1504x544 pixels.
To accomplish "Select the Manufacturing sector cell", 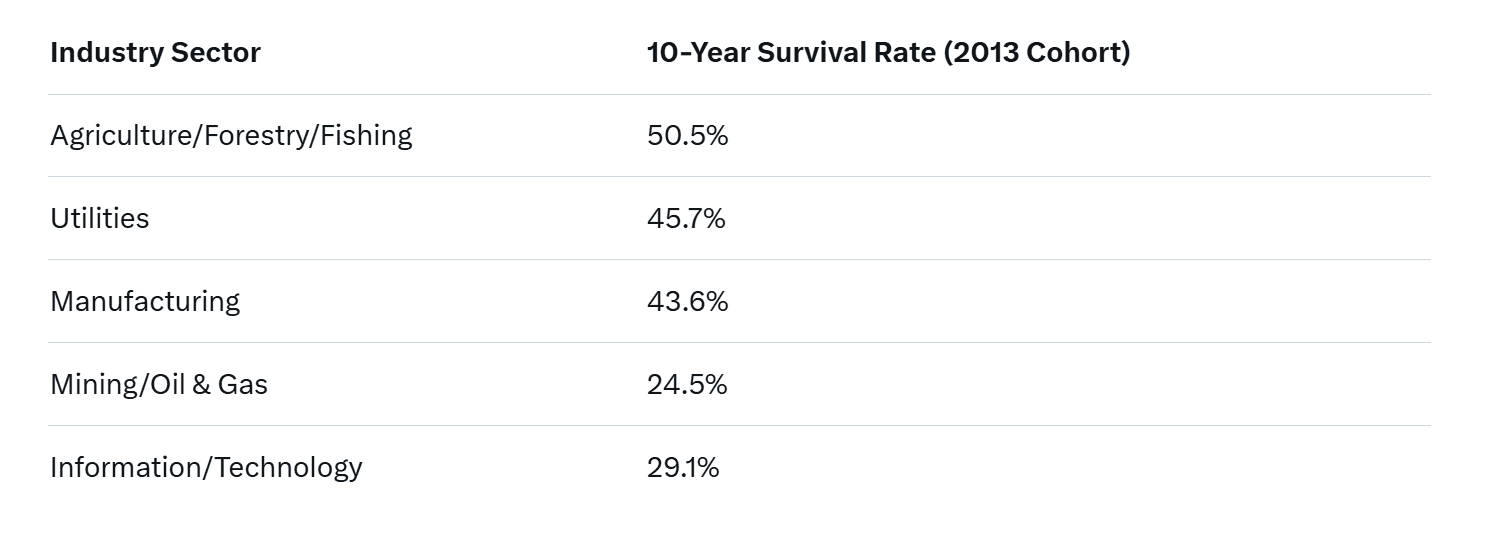I will pyautogui.click(x=145, y=301).
